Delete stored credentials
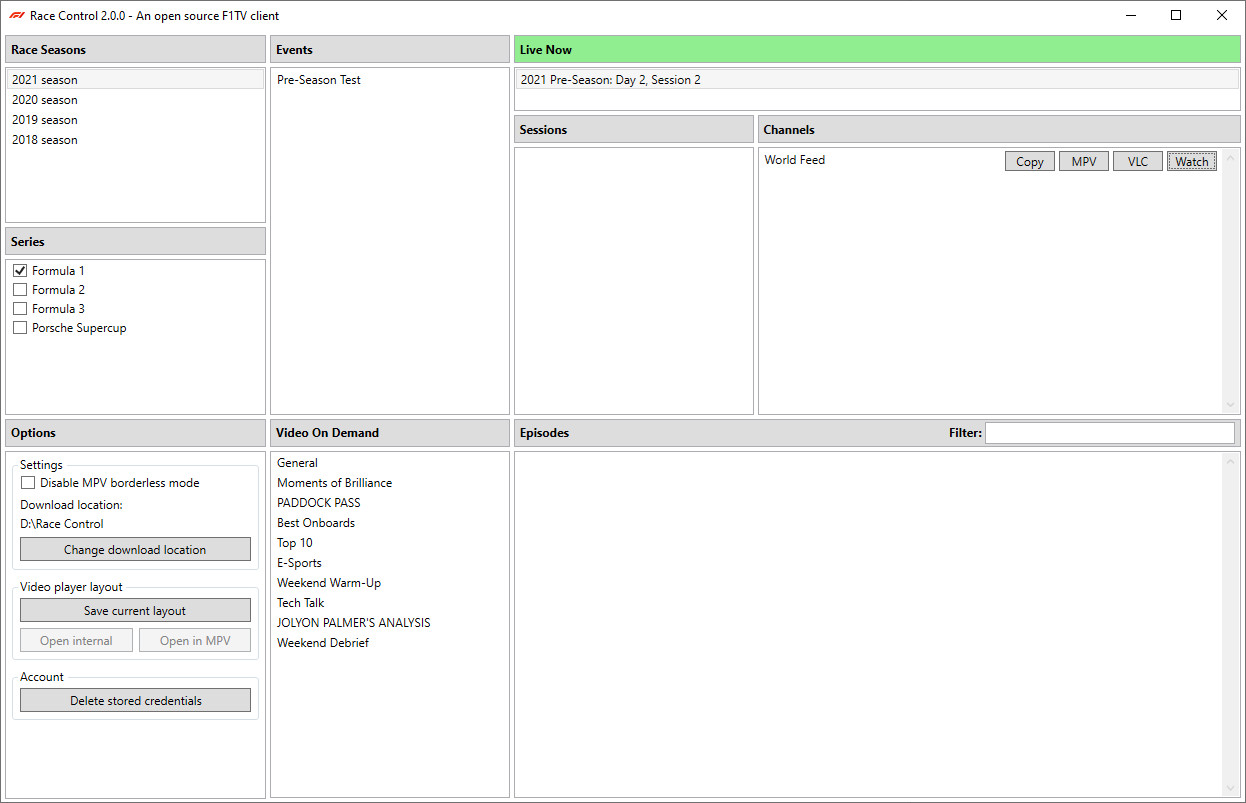 coord(135,701)
